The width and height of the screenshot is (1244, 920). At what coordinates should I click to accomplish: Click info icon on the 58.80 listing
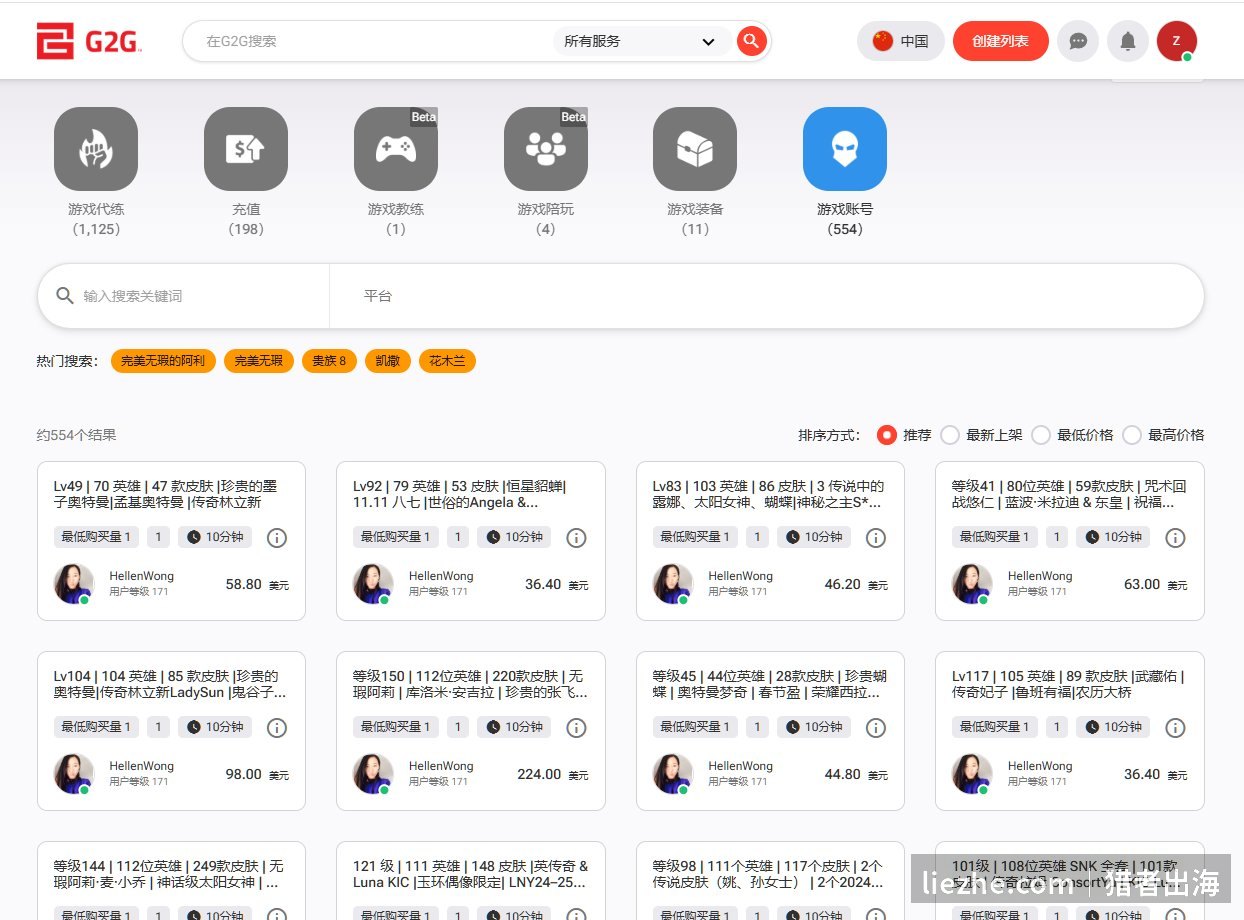point(277,538)
